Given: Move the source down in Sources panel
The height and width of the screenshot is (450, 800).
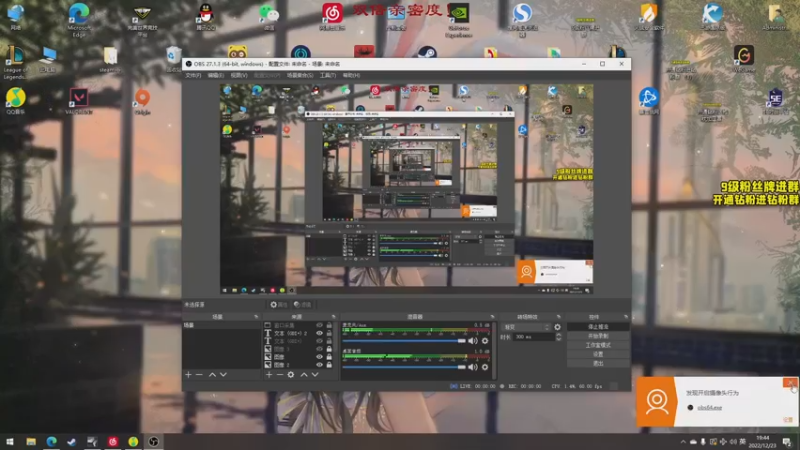Looking at the screenshot, I should [x=315, y=374].
